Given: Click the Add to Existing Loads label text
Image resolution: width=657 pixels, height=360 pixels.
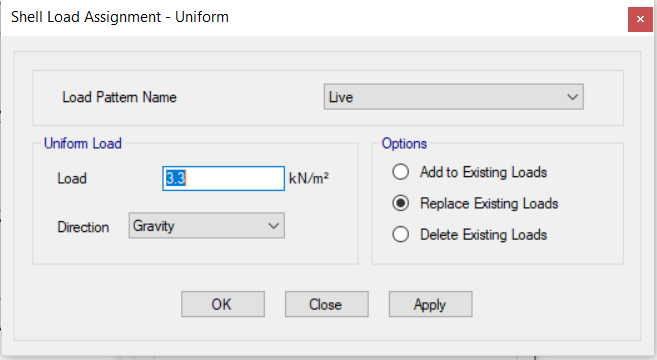Looking at the screenshot, I should point(484,172).
